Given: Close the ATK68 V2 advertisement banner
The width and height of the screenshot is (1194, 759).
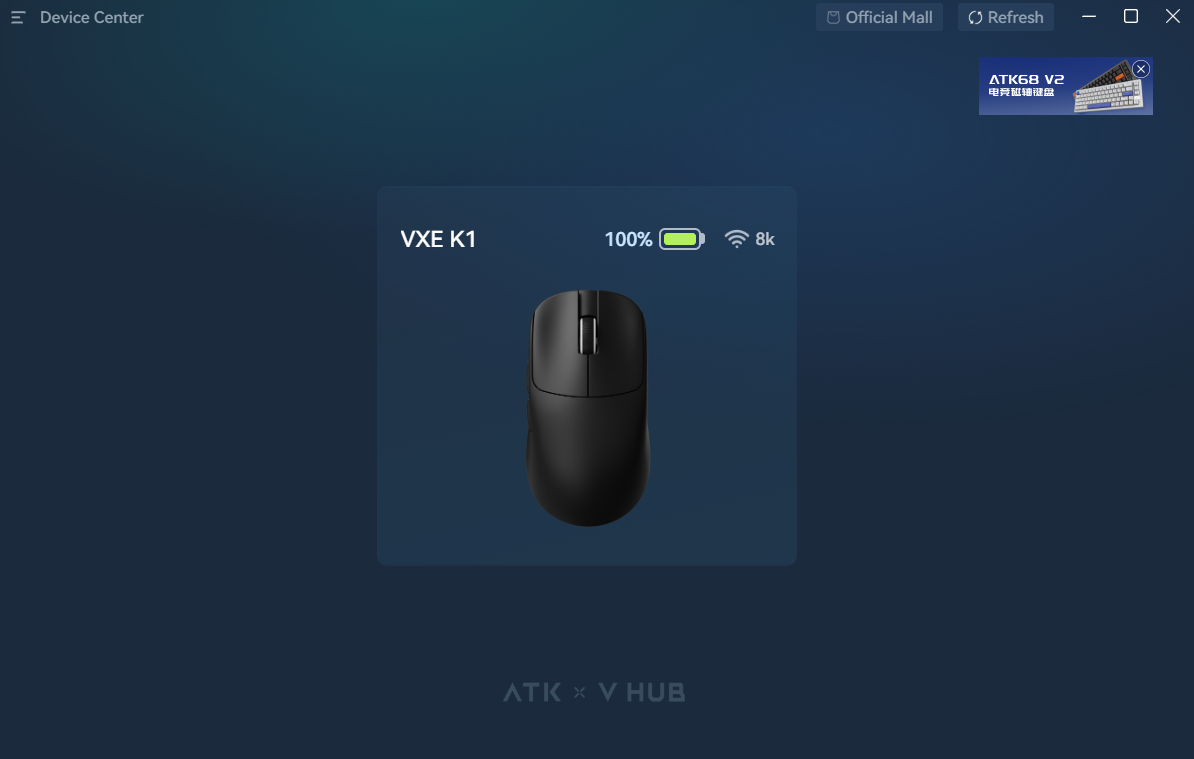Looking at the screenshot, I should point(1141,69).
